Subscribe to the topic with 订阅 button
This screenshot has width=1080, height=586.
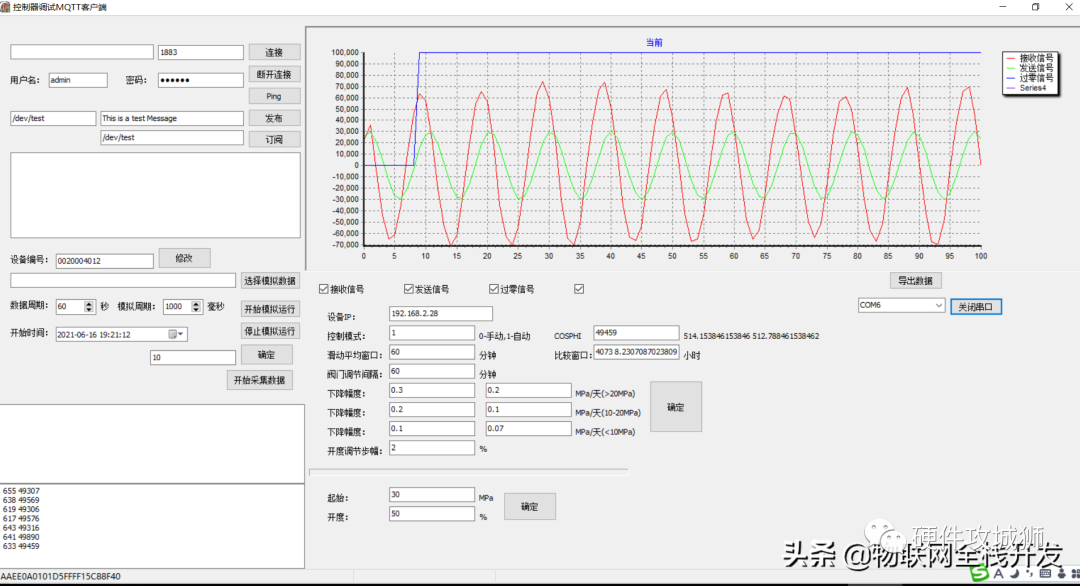(x=274, y=139)
